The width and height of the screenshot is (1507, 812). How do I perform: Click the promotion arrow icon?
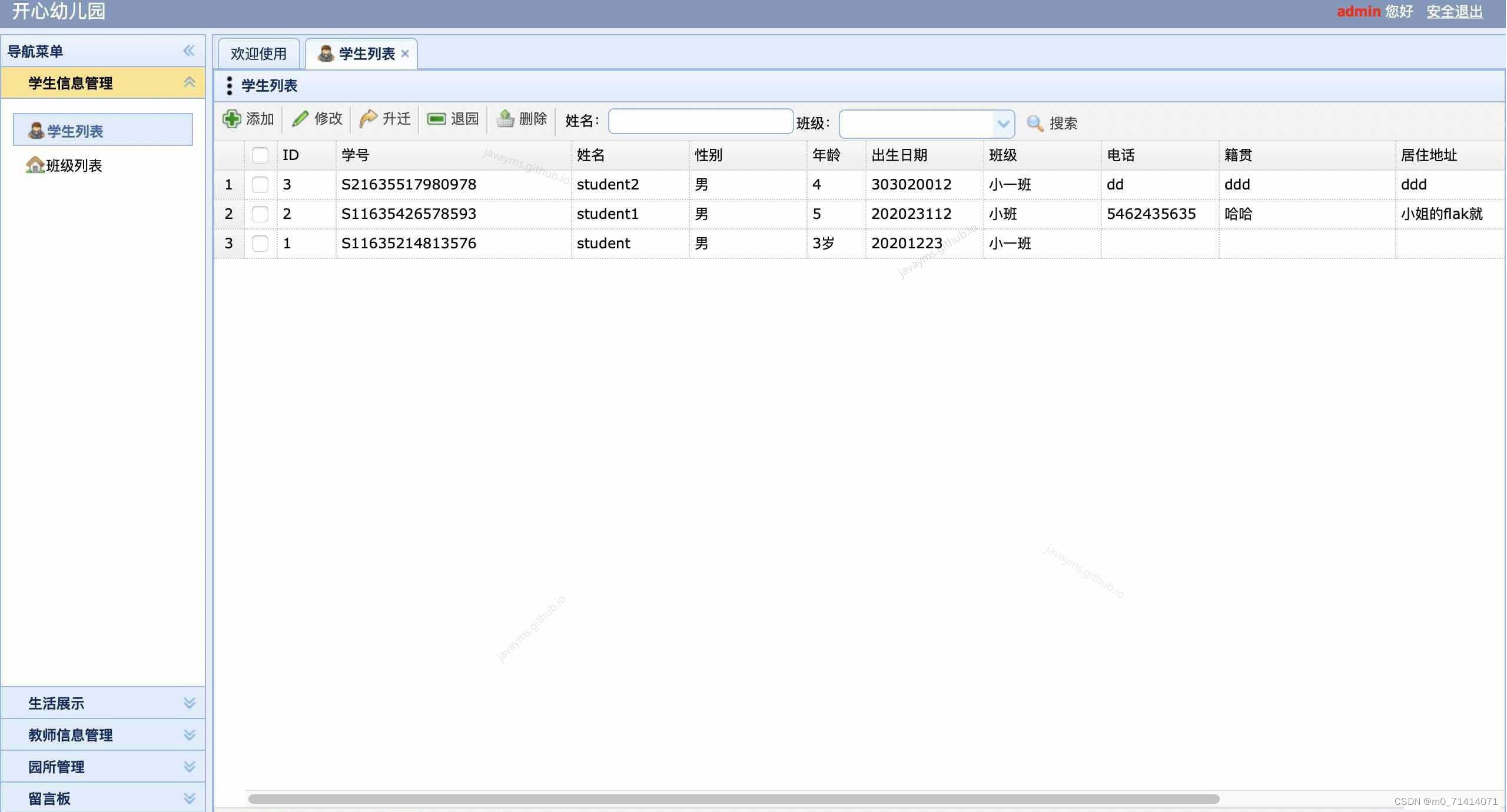[x=369, y=119]
